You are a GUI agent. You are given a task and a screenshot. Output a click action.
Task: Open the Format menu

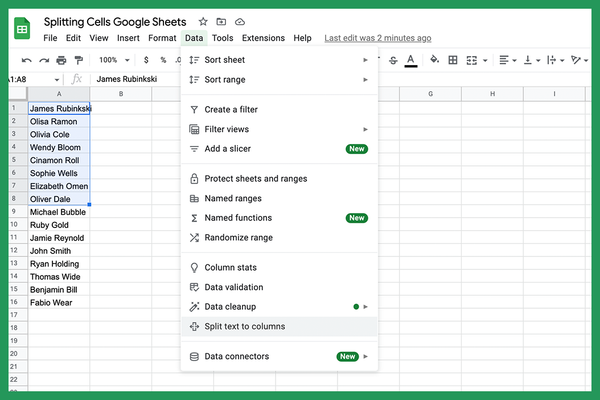[162, 38]
